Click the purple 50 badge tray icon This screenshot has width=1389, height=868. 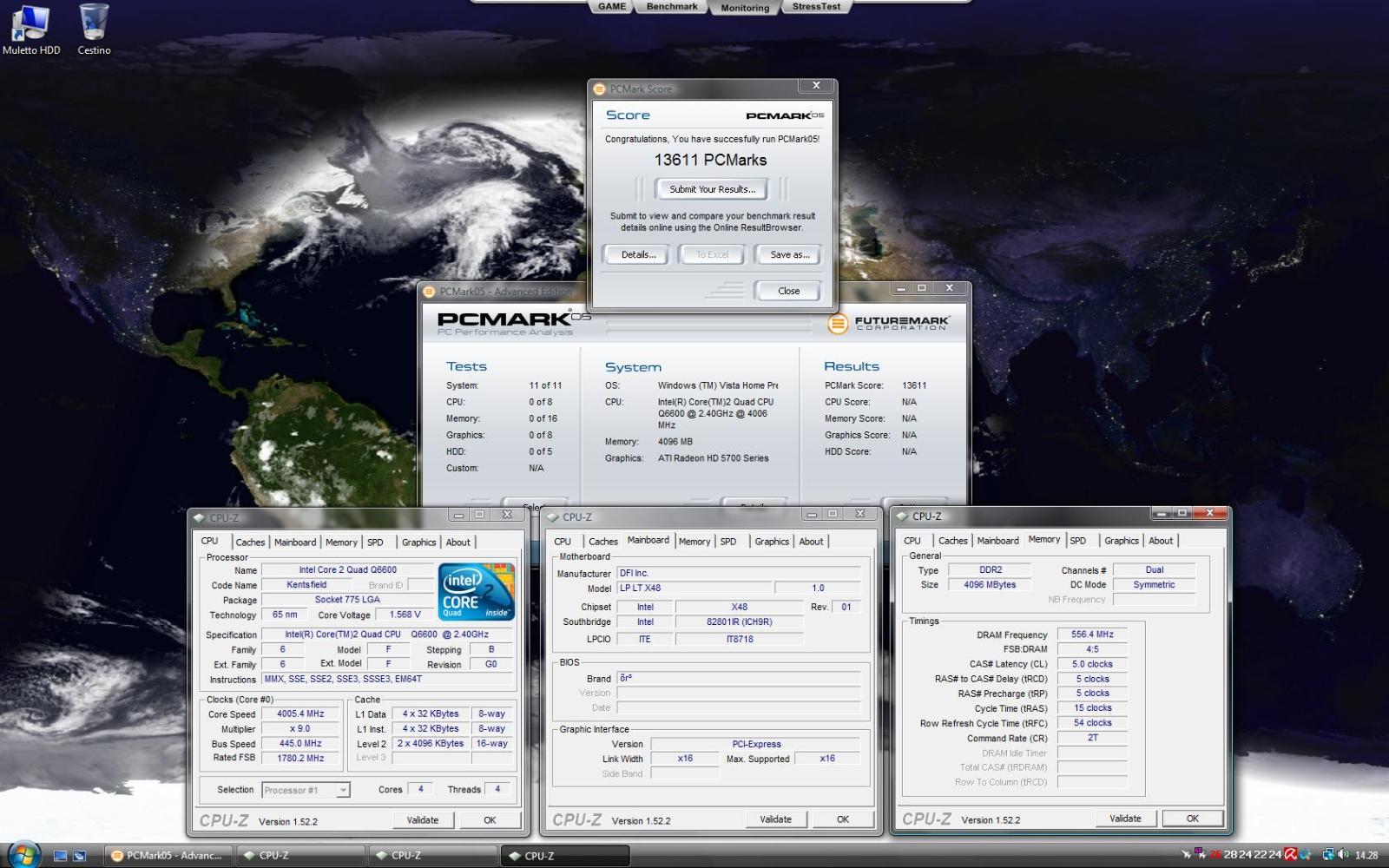click(x=1201, y=852)
